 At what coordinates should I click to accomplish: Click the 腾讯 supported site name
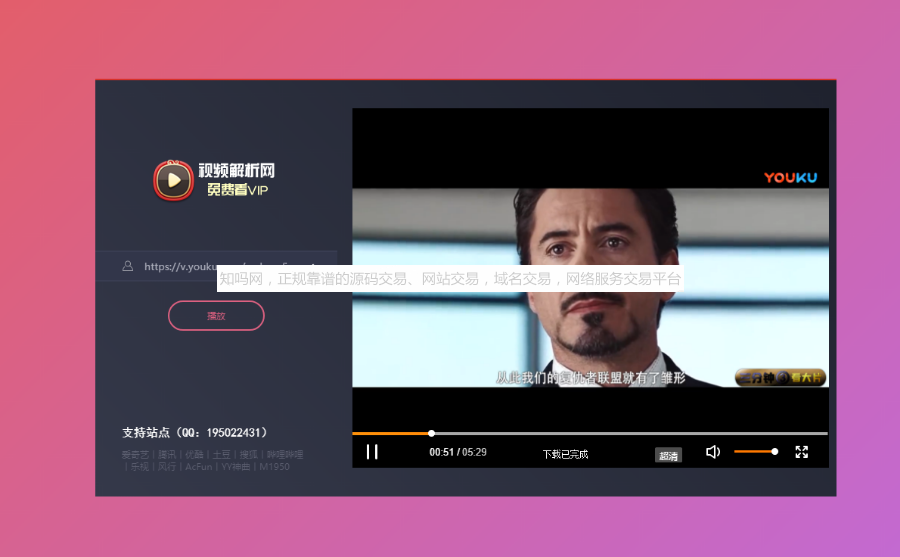[x=167, y=455]
